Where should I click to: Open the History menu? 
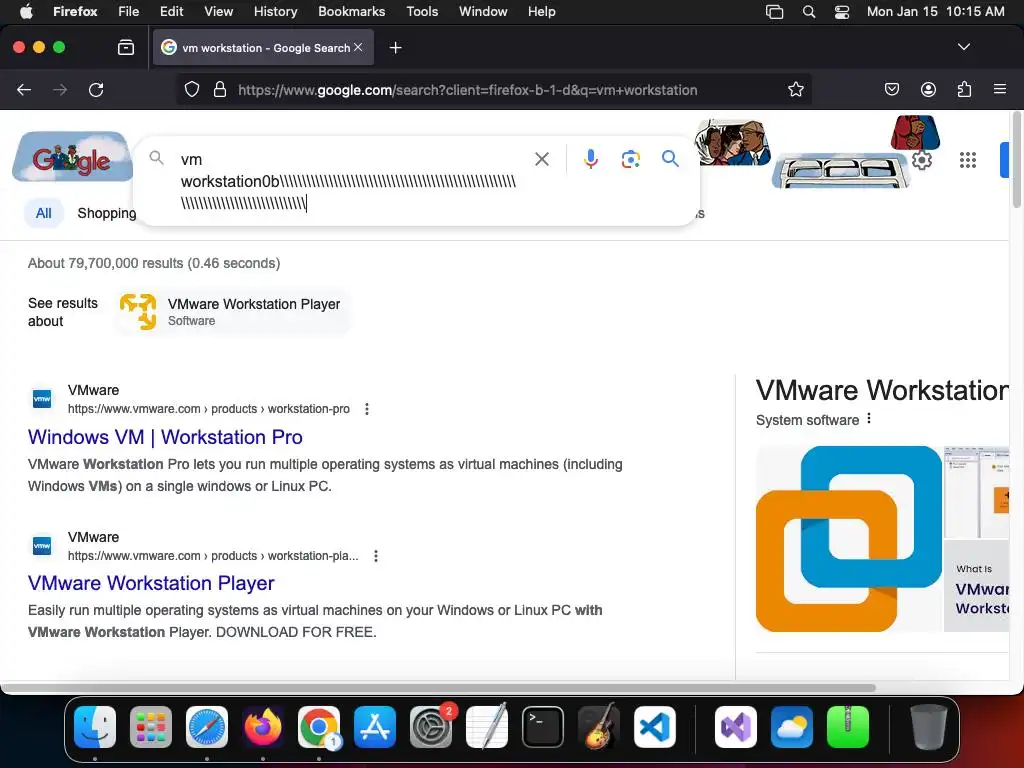275,12
